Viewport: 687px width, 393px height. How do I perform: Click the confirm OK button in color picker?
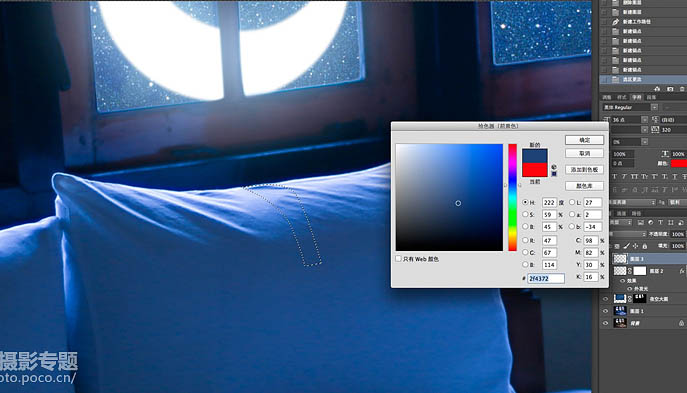[584, 140]
